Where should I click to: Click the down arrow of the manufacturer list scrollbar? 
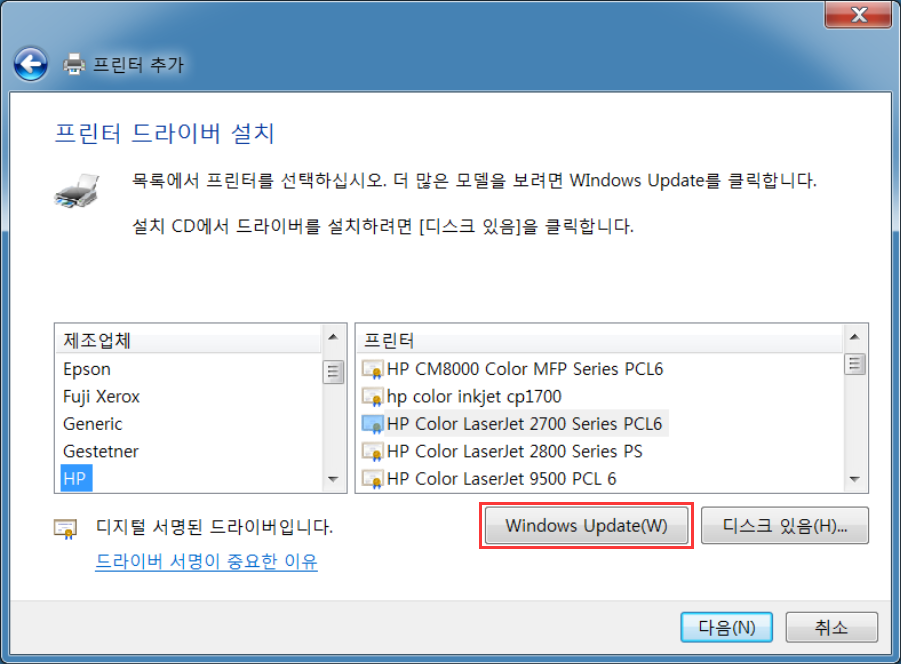[333, 479]
